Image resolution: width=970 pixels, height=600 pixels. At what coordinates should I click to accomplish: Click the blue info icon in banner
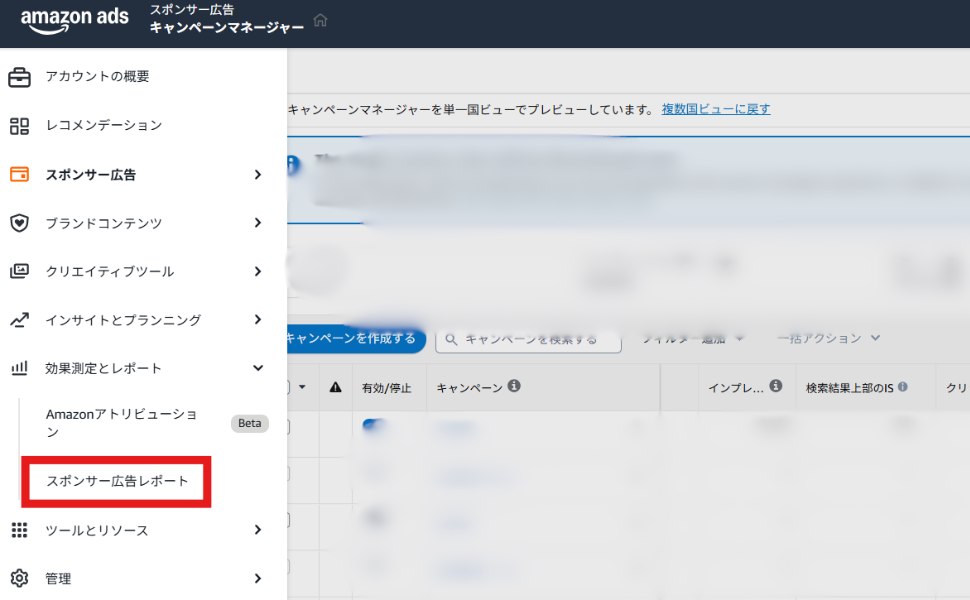click(x=293, y=165)
